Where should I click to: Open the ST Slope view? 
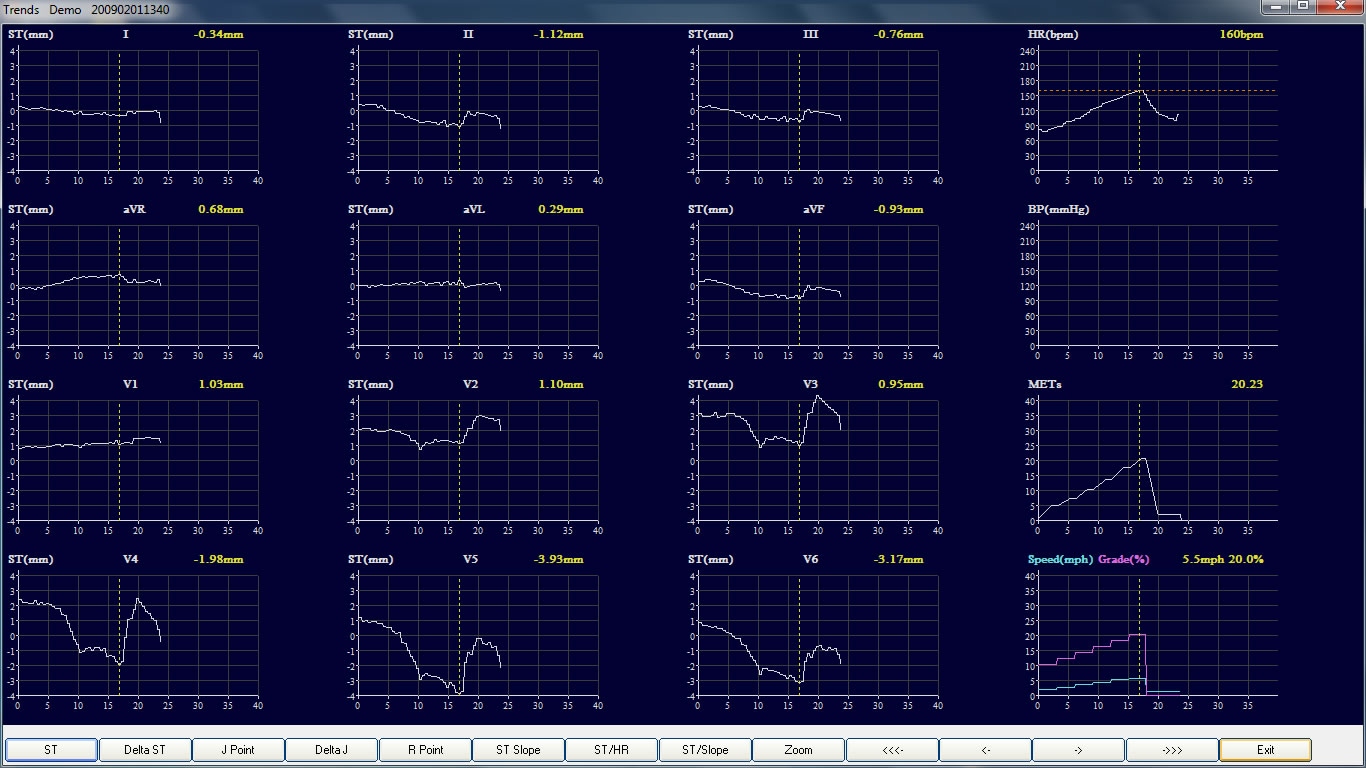point(518,749)
